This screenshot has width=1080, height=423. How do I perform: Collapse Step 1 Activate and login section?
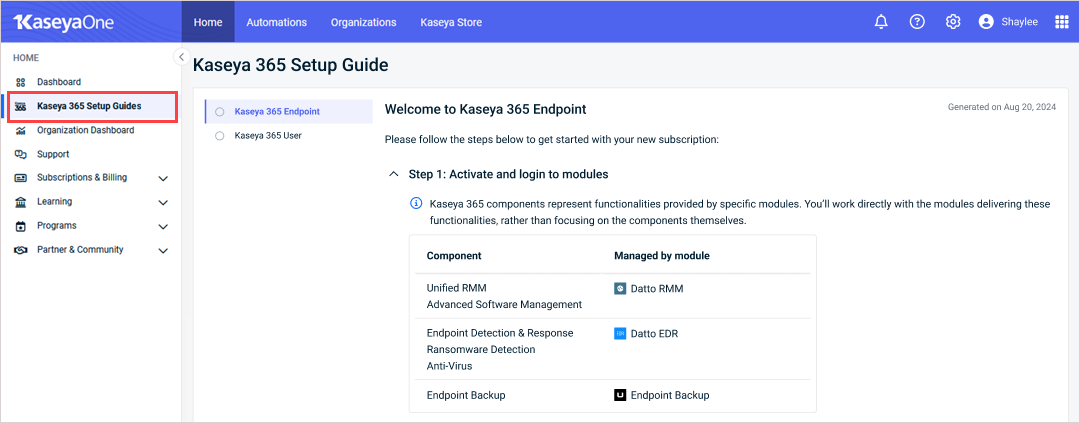(394, 174)
